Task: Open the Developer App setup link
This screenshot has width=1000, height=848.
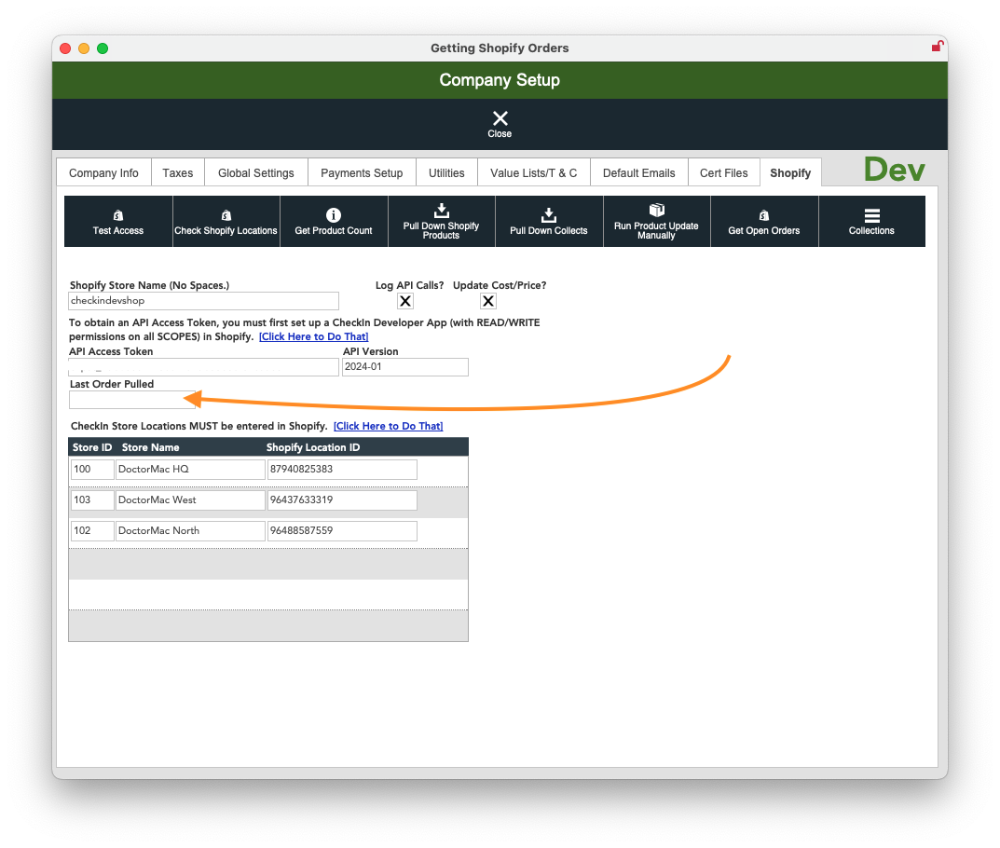Action: 313,336
